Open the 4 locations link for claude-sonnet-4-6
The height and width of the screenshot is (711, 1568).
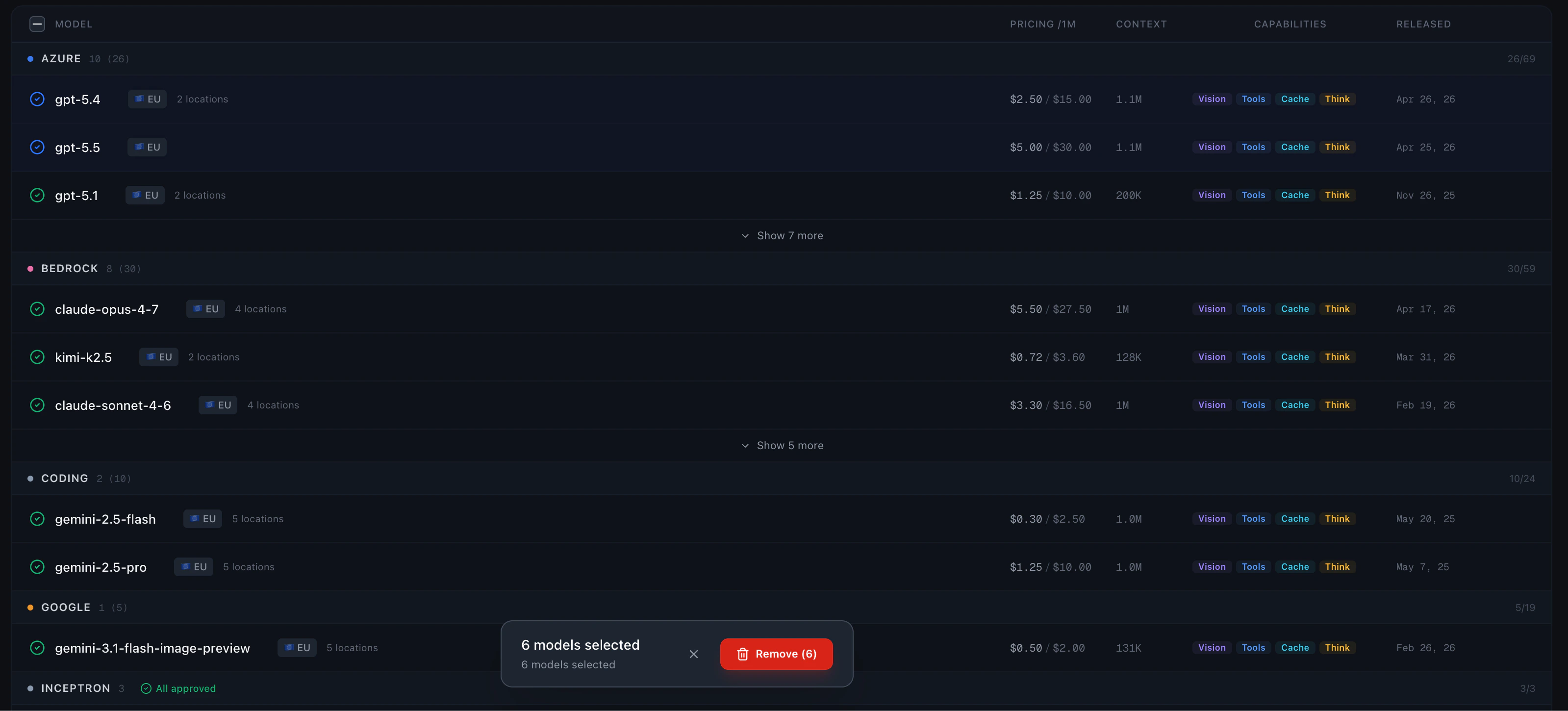(x=273, y=406)
